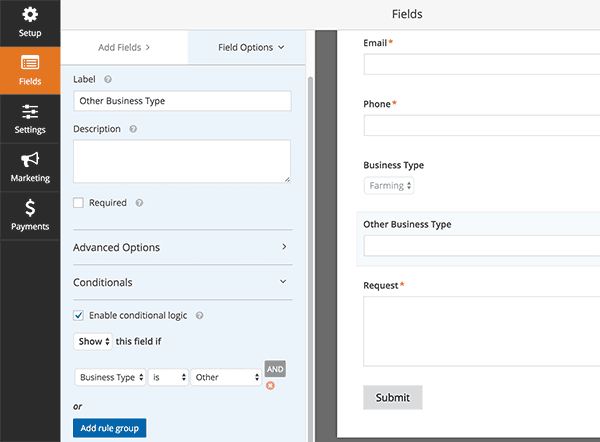Screen dimensions: 600x442
Task: Select the Fields list icon in sidebar
Action: pyautogui.click(x=30, y=63)
